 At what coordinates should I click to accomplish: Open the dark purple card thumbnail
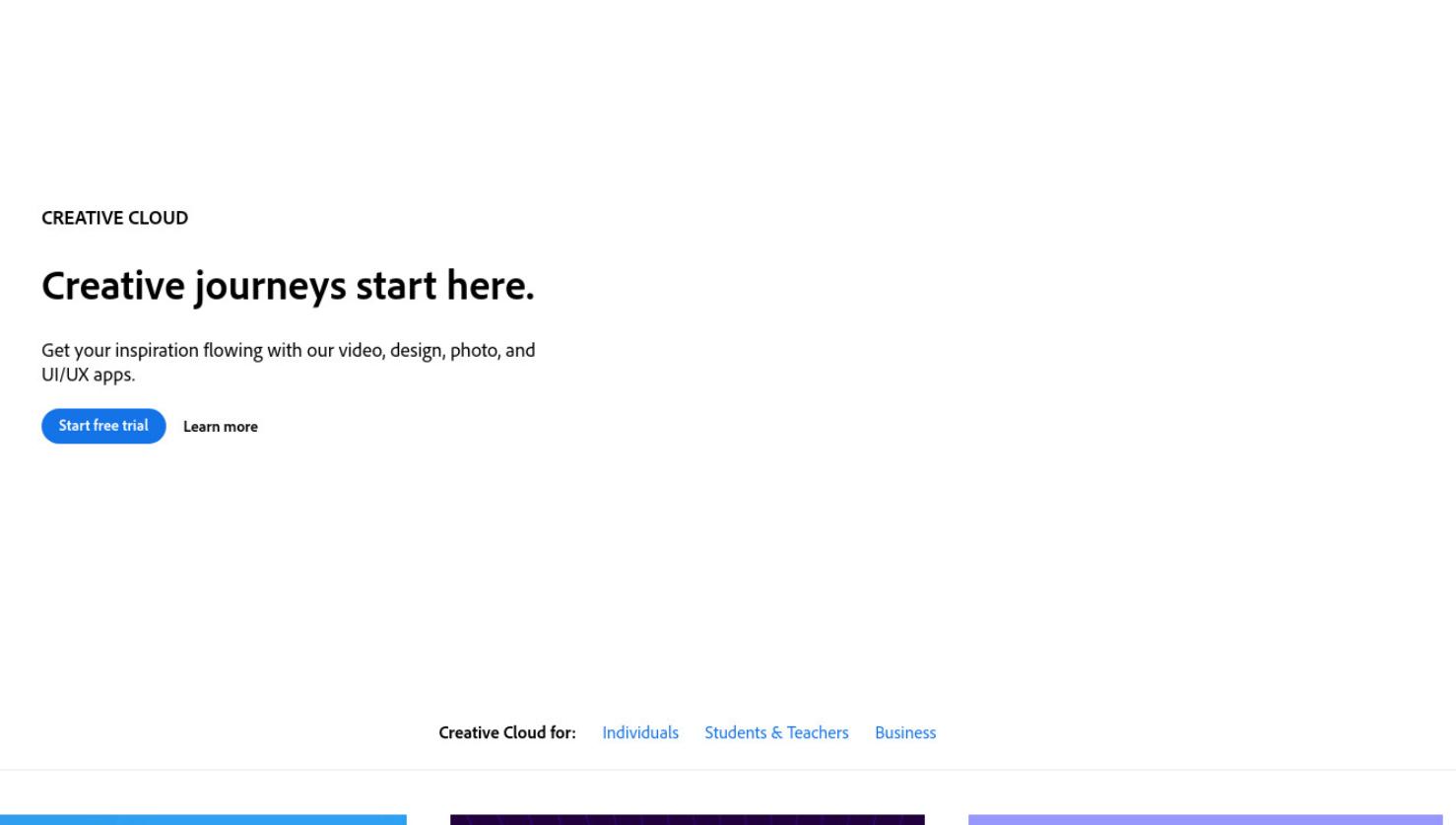(x=688, y=820)
